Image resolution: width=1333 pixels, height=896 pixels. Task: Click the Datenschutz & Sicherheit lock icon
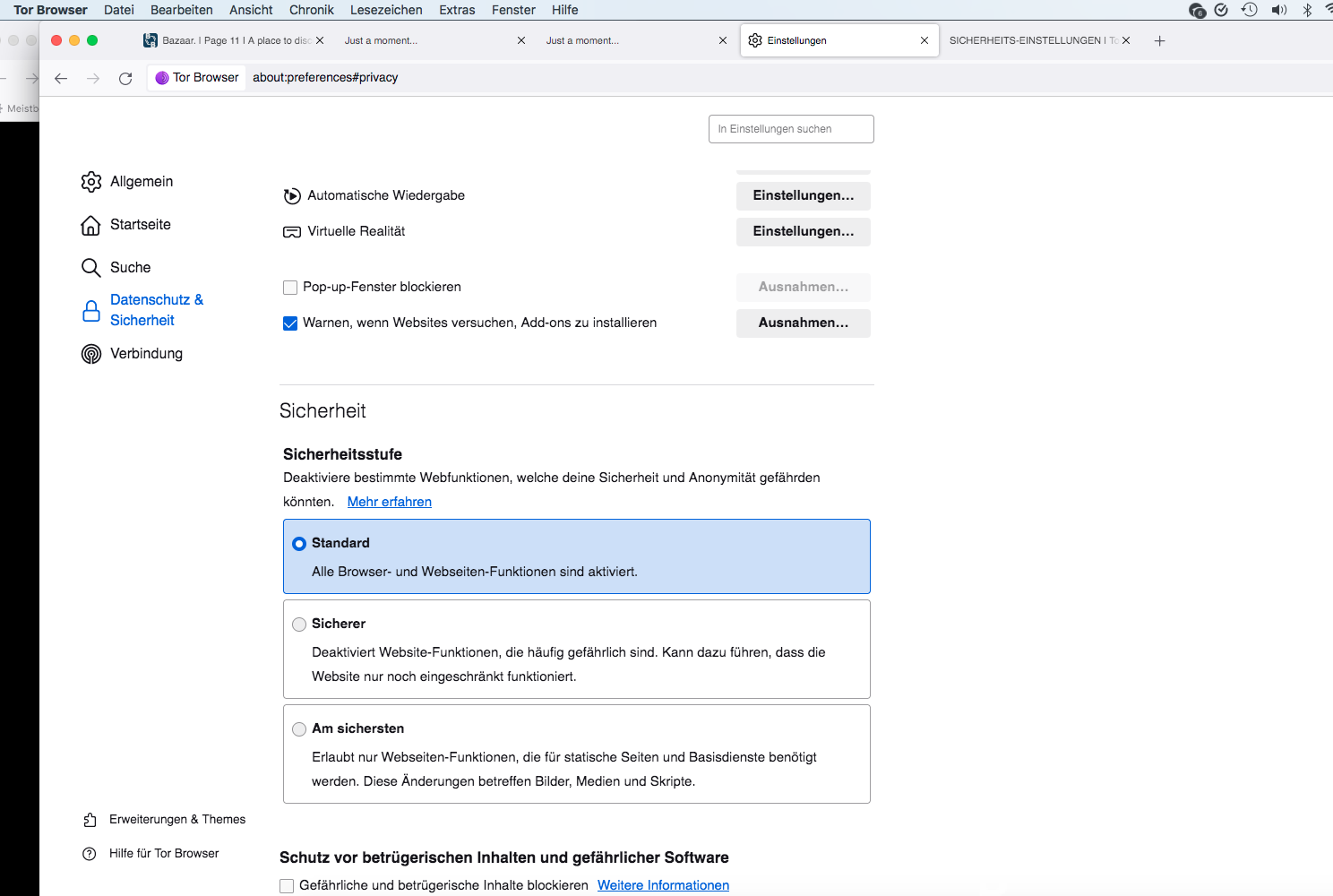pos(91,311)
